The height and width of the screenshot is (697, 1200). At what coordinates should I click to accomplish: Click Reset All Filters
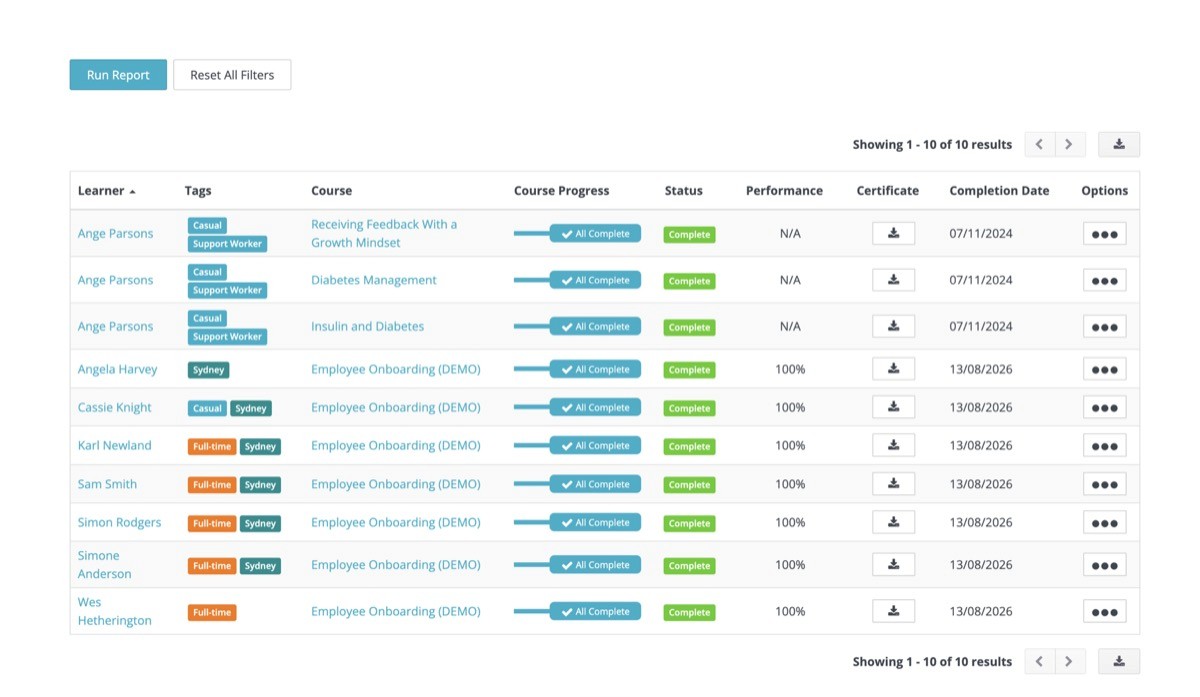pyautogui.click(x=232, y=75)
